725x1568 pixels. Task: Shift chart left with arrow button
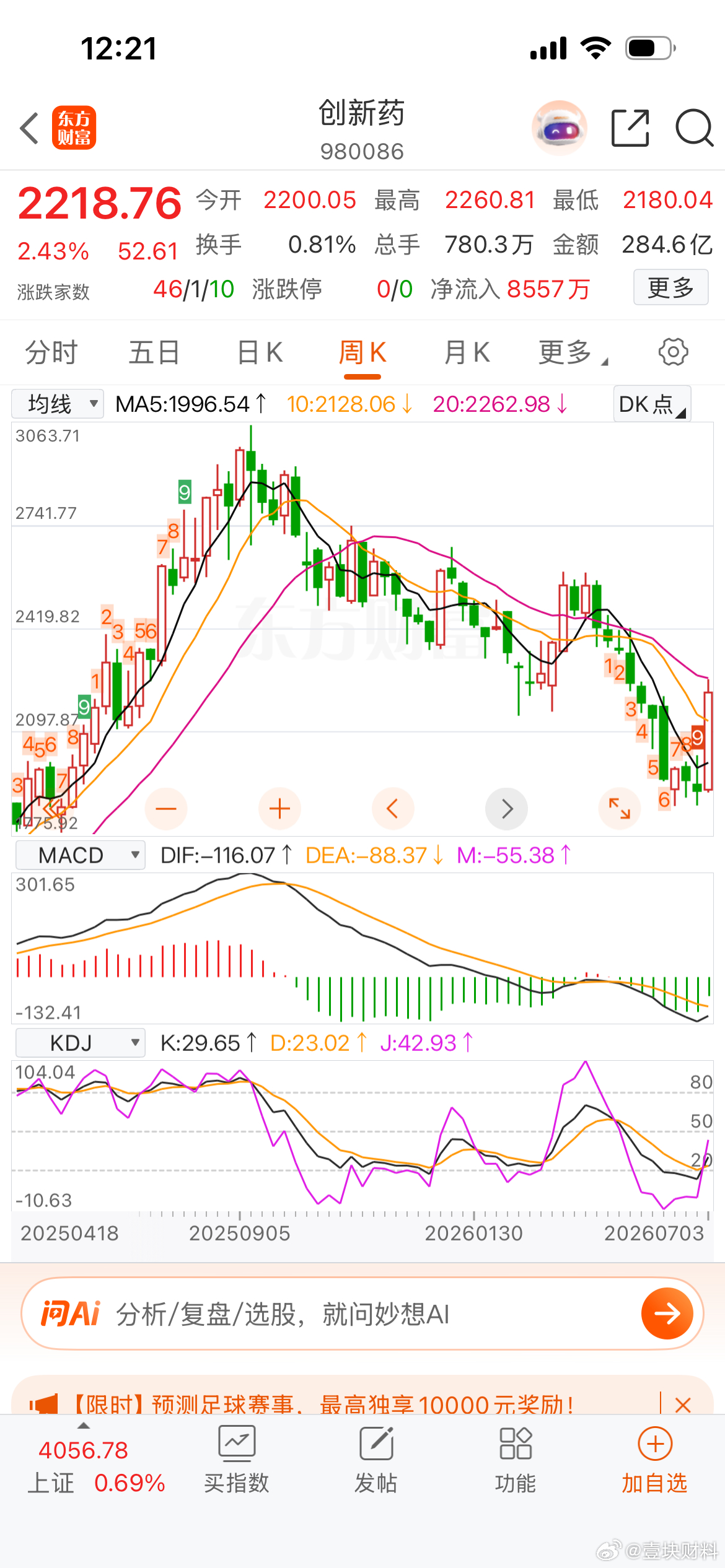pos(393,808)
